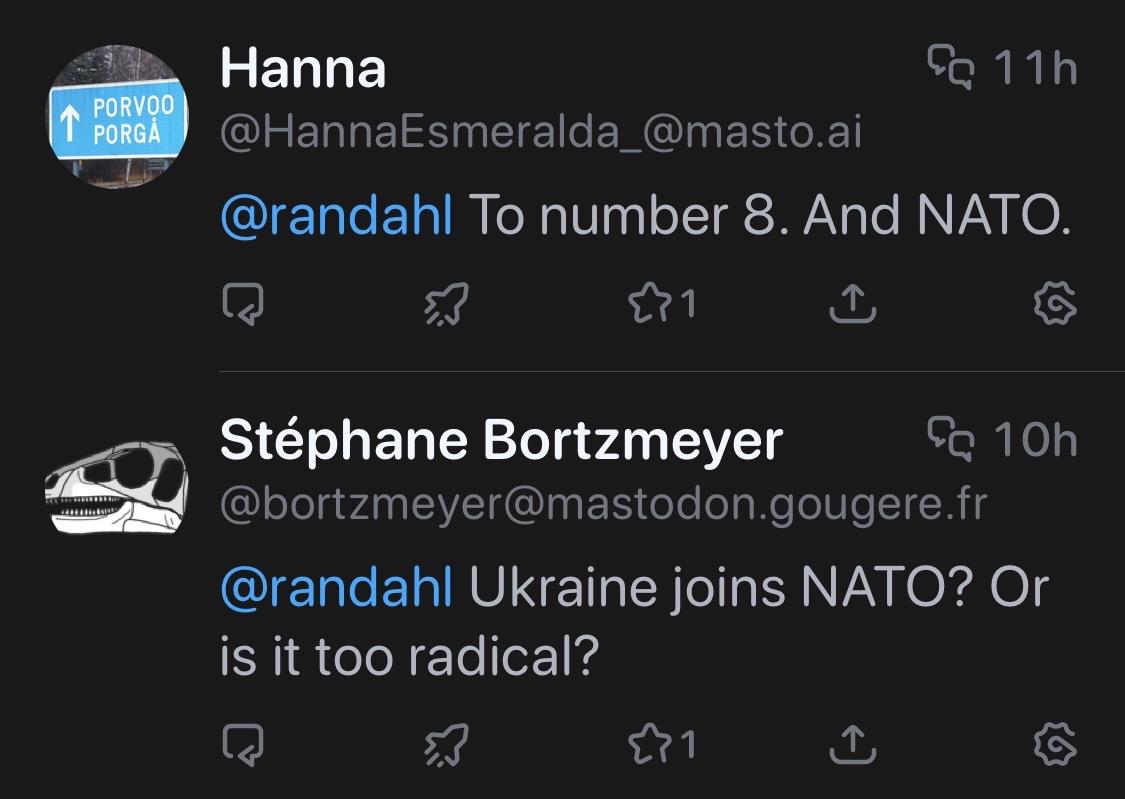Share Stéphane Bortzmeyer's post
Screen dimensions: 1125x799
click(853, 743)
